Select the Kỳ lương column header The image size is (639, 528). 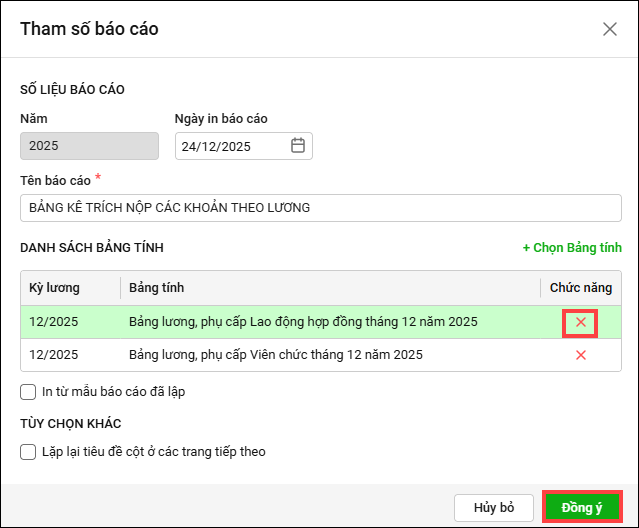coord(54,288)
